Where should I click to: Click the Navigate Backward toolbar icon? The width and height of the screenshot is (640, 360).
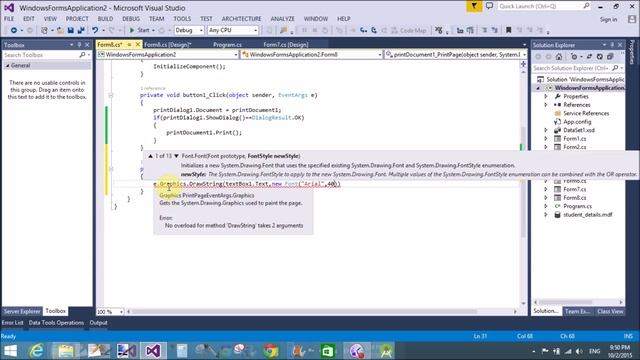(13, 30)
